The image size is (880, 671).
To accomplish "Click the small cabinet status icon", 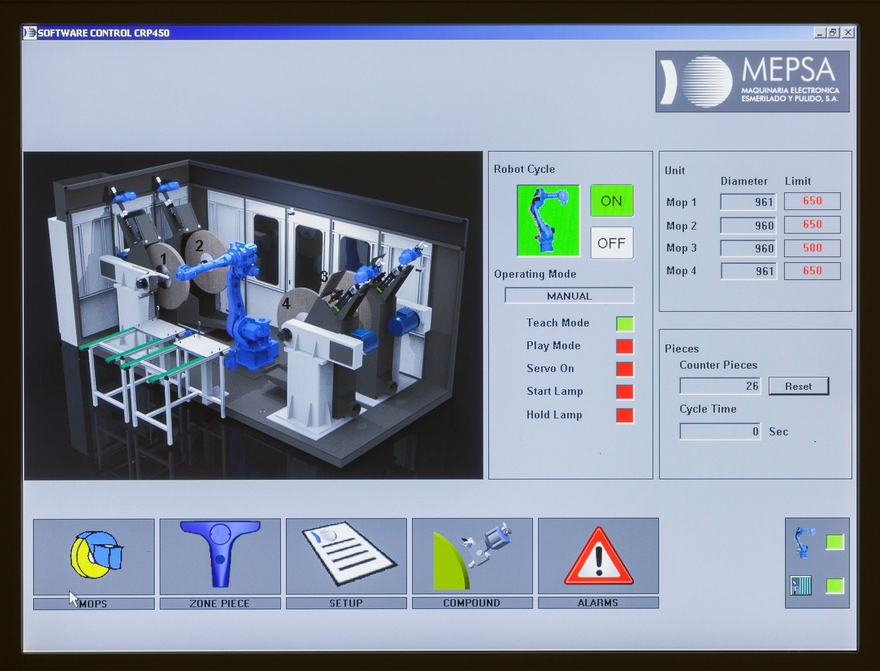I will (801, 586).
